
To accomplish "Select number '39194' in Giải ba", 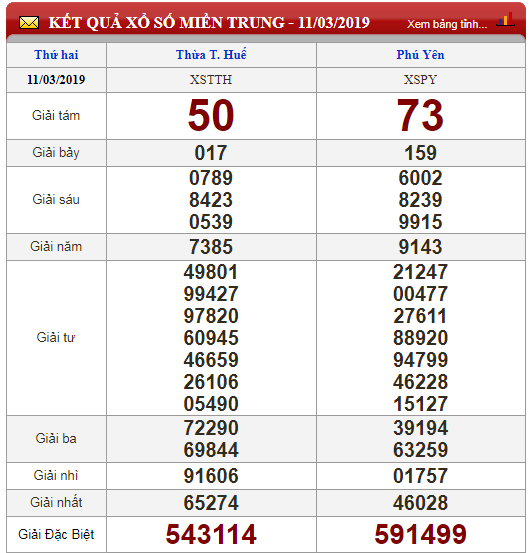I will (x=420, y=428).
